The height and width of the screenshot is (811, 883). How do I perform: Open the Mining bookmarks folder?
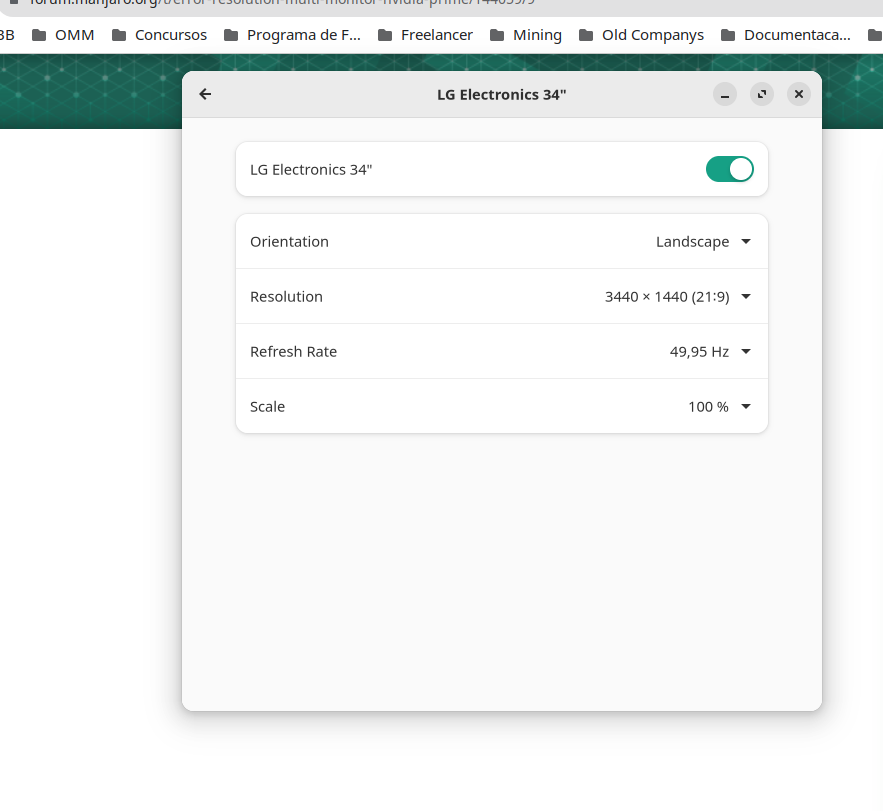tap(525, 35)
